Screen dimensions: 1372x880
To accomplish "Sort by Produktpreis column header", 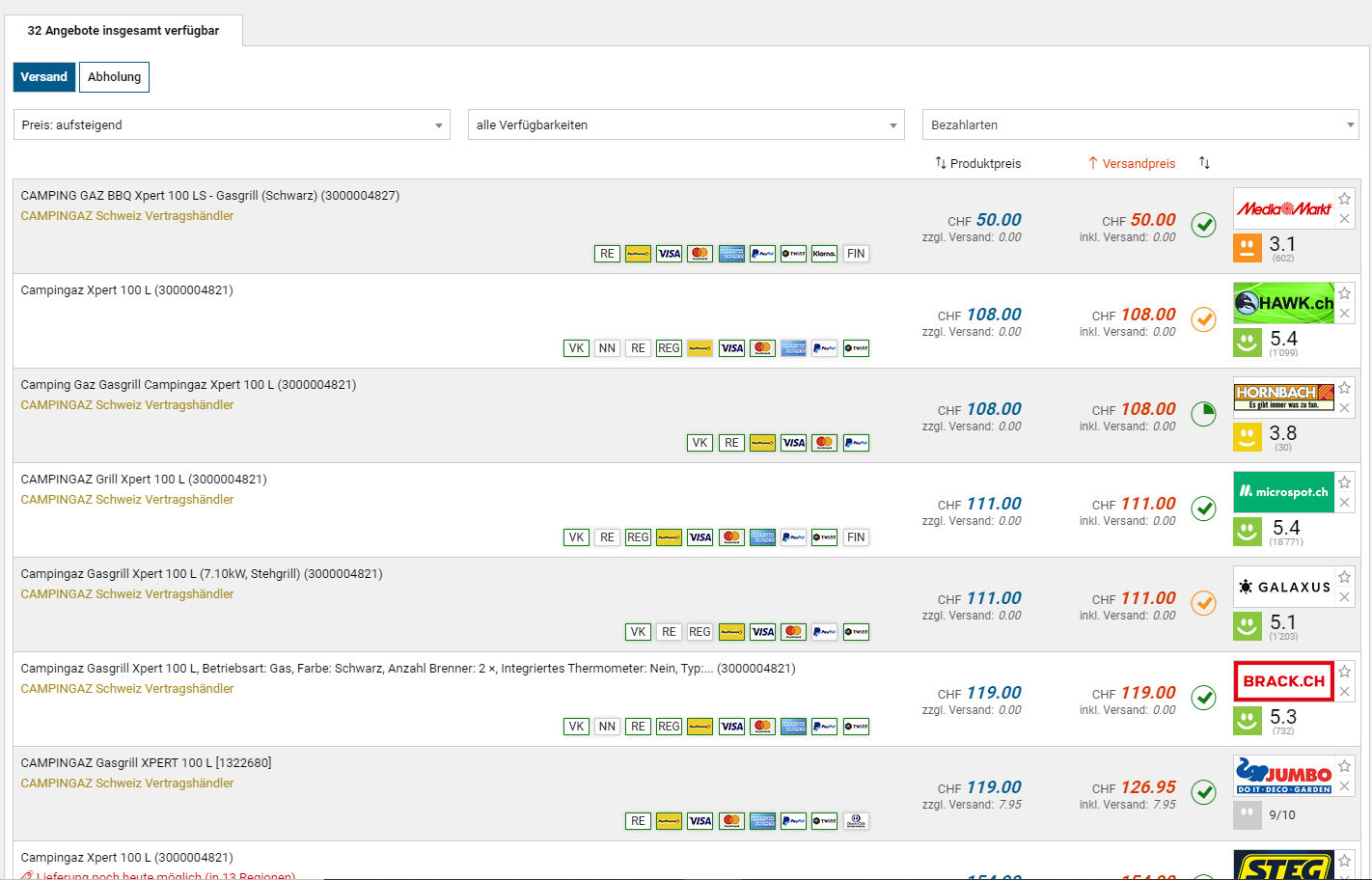I will [x=978, y=163].
